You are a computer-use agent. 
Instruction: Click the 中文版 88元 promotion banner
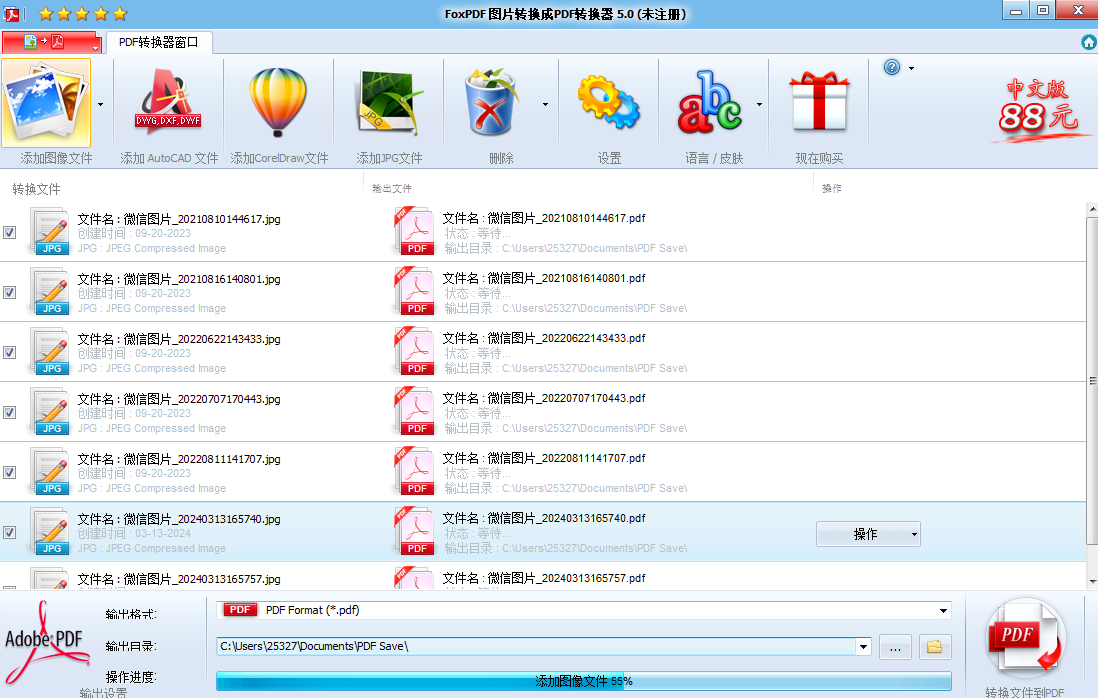pos(1040,109)
